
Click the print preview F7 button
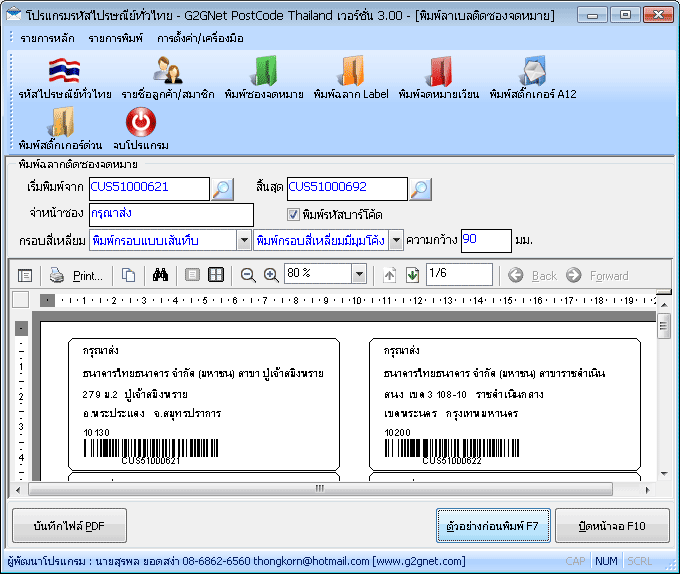click(x=493, y=526)
